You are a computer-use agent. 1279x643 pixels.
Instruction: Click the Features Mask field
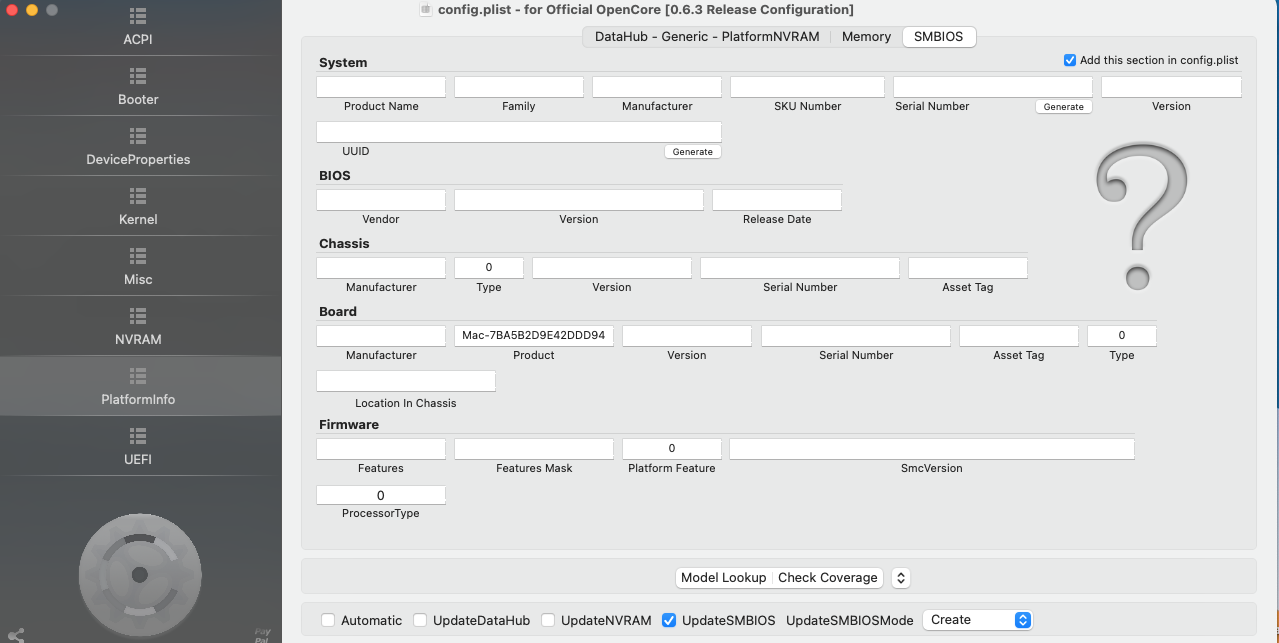tap(534, 449)
